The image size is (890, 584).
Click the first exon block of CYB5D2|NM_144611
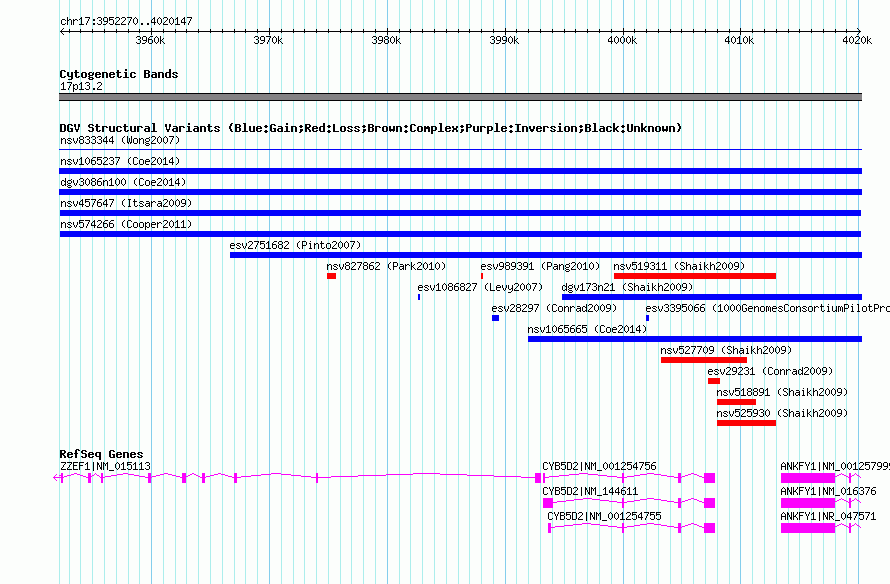tap(548, 503)
